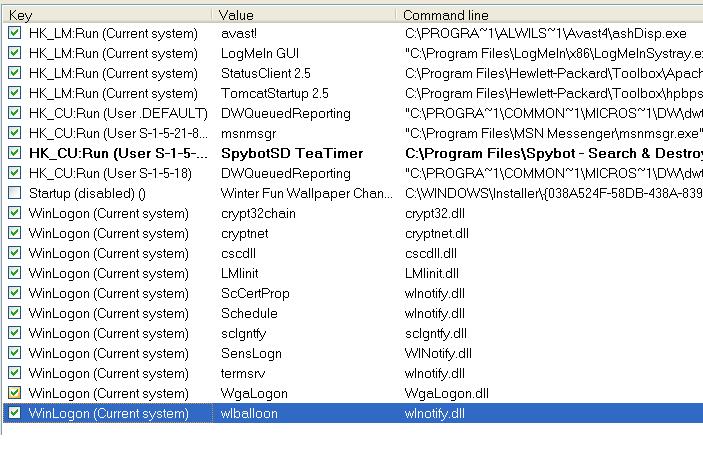Enable the disabled Winter Fun Wallpaper checkbox
This screenshot has height=459, width=703.
click(x=14, y=193)
